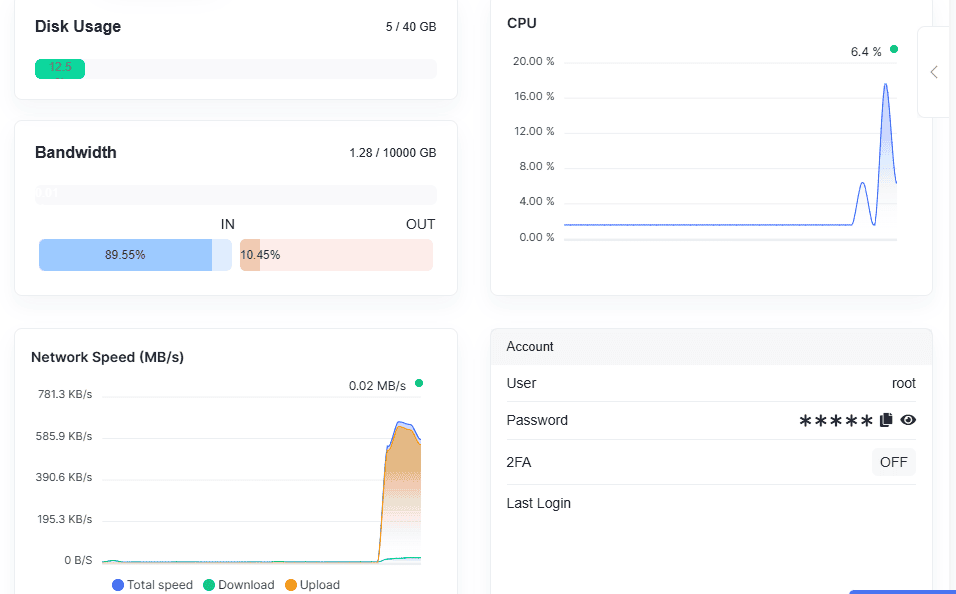Toggle Total speed series in chart legend

coord(152,584)
